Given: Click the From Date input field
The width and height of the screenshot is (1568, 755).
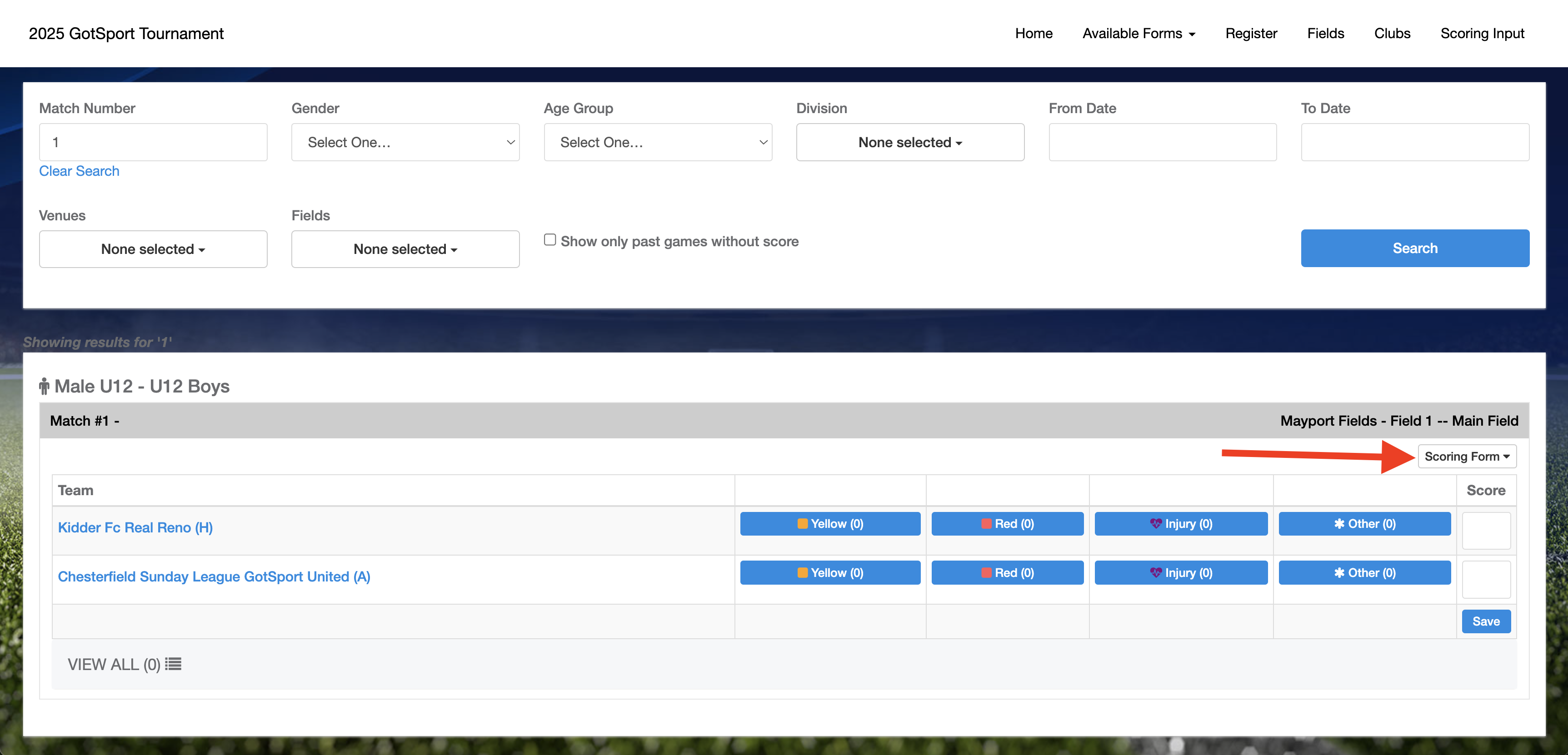Looking at the screenshot, I should click(1163, 142).
